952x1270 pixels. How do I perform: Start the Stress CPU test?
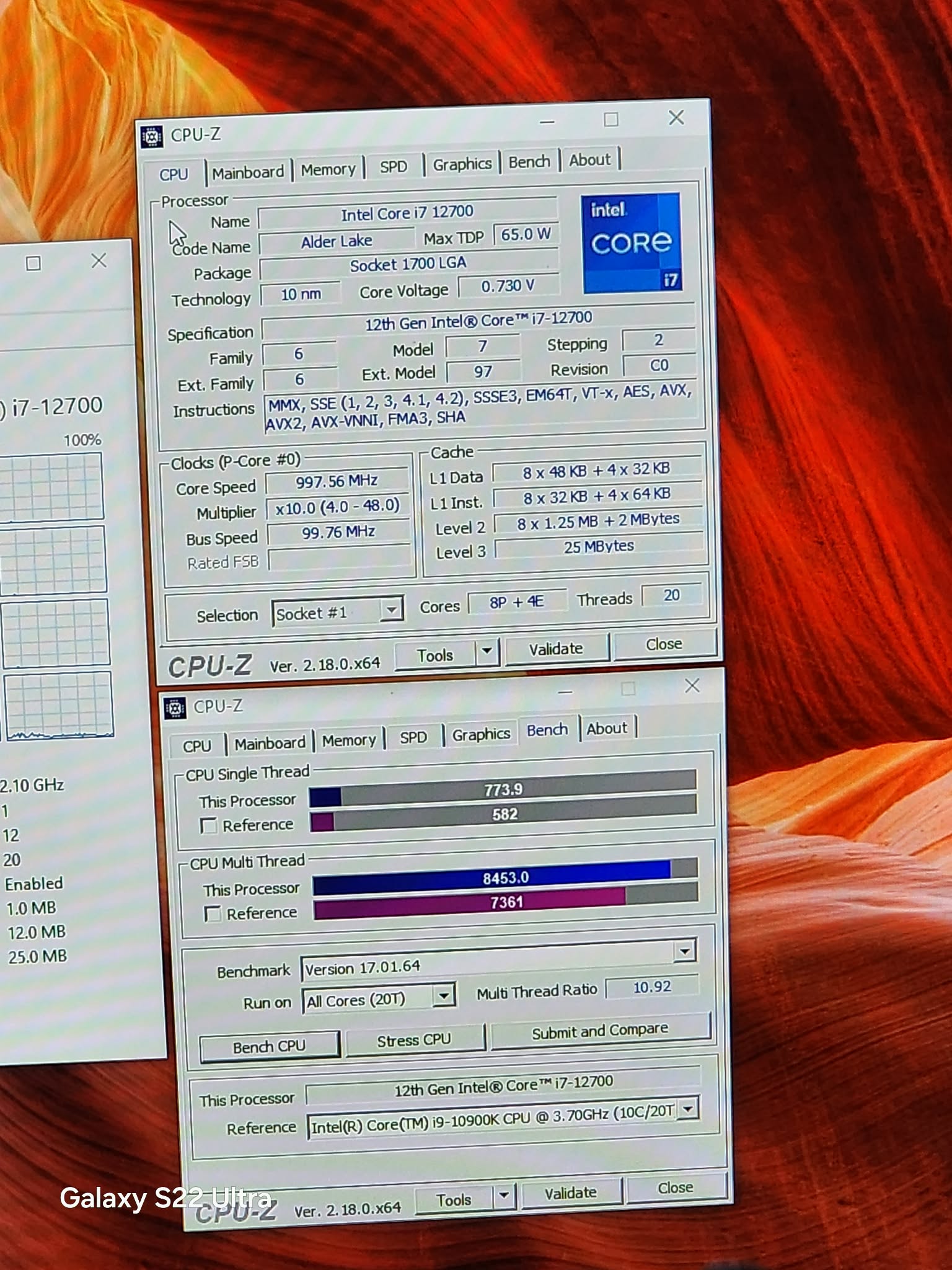[x=414, y=1040]
